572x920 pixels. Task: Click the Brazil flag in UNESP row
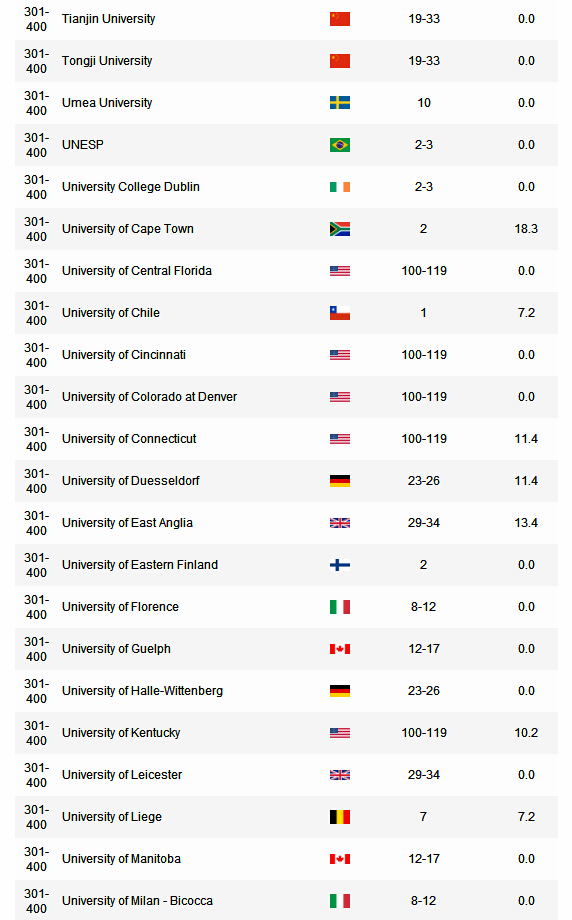pos(340,145)
